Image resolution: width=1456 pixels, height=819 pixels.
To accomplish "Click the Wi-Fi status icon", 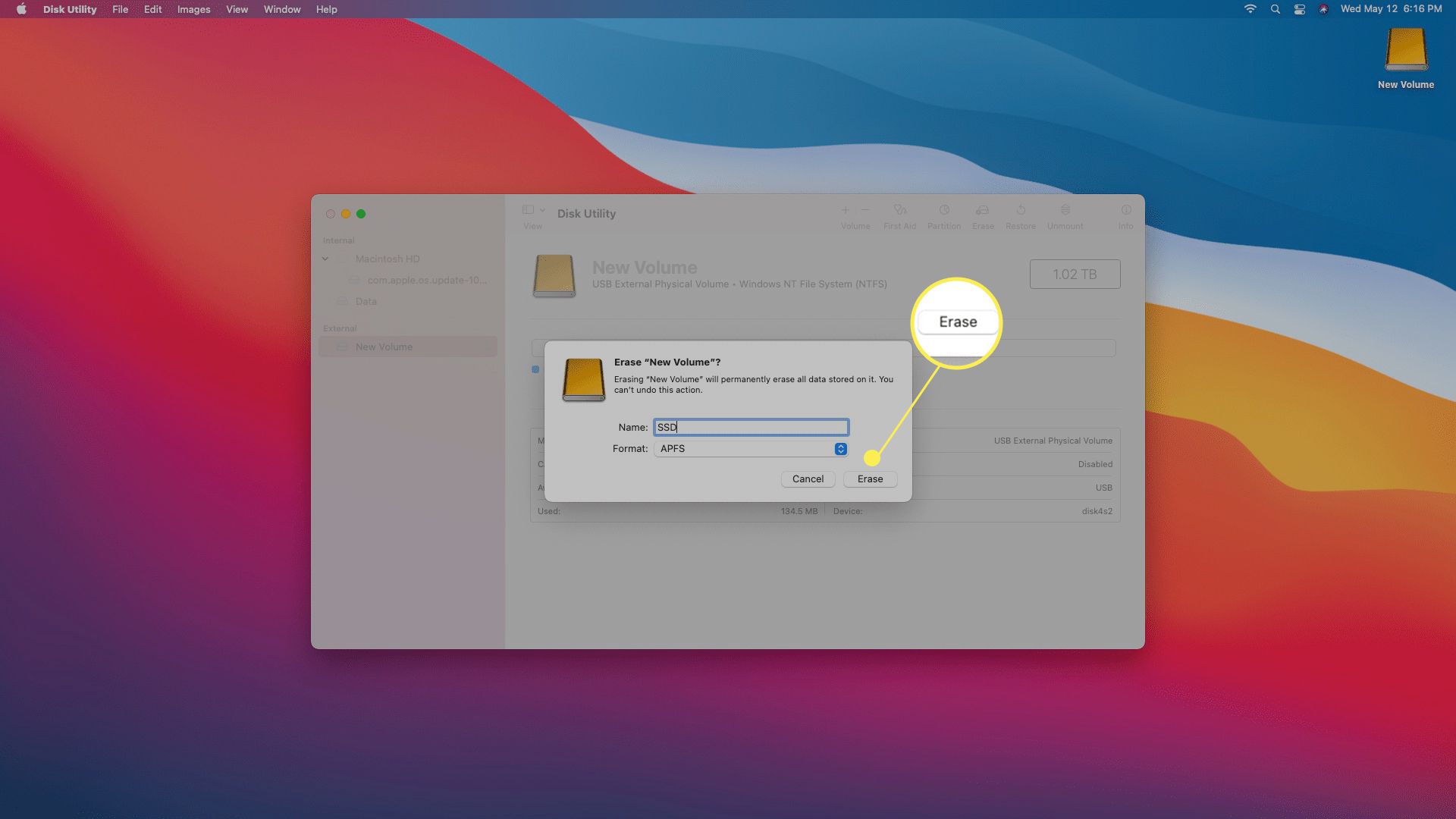I will (x=1250, y=9).
